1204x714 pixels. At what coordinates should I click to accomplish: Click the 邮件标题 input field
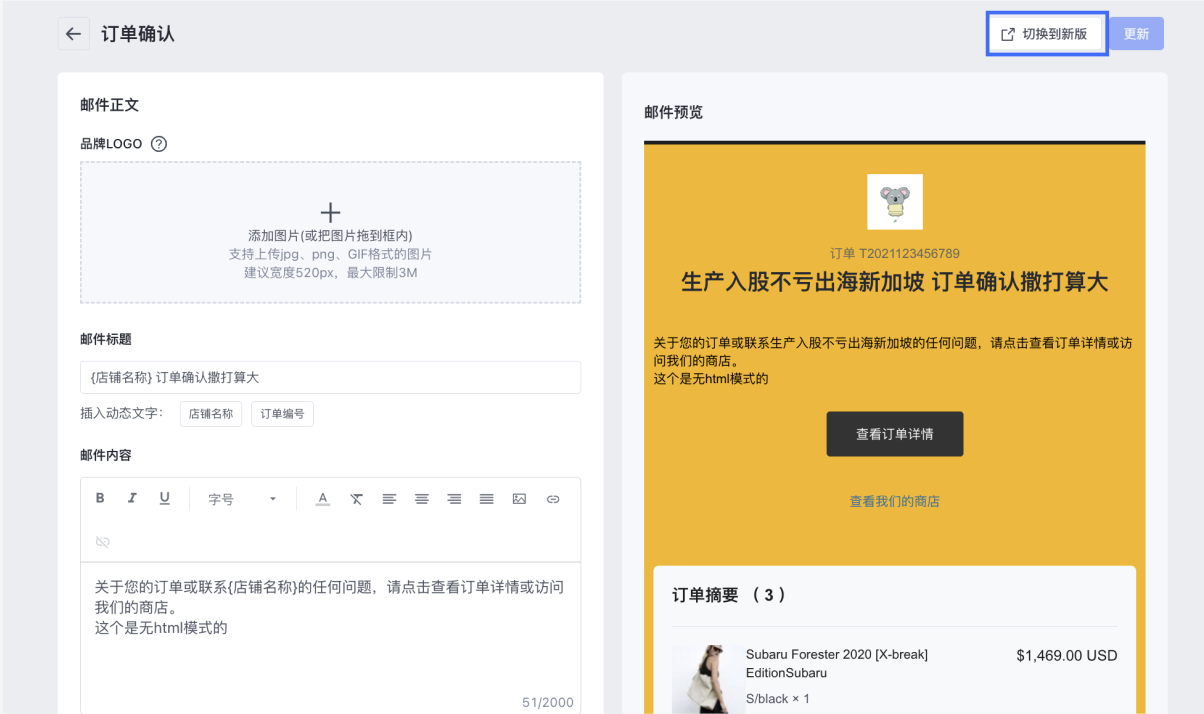point(330,378)
